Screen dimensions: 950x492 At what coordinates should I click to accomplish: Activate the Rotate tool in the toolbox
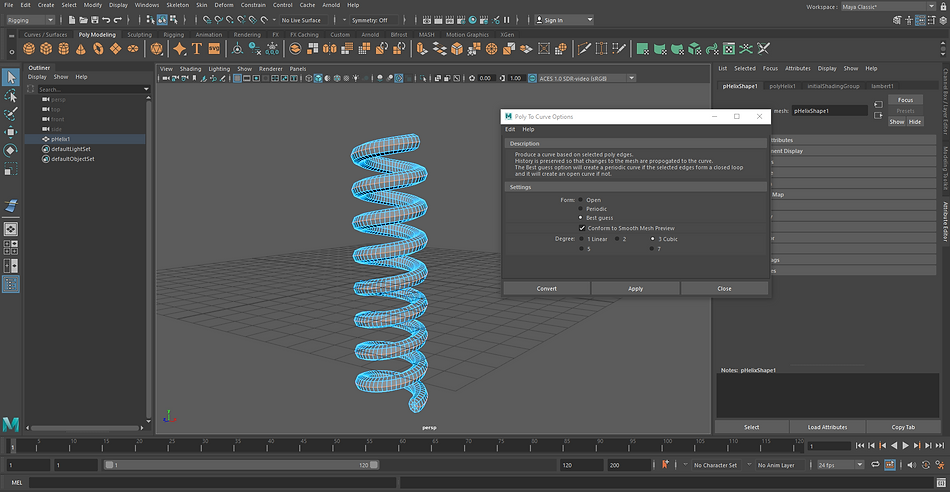click(x=11, y=150)
